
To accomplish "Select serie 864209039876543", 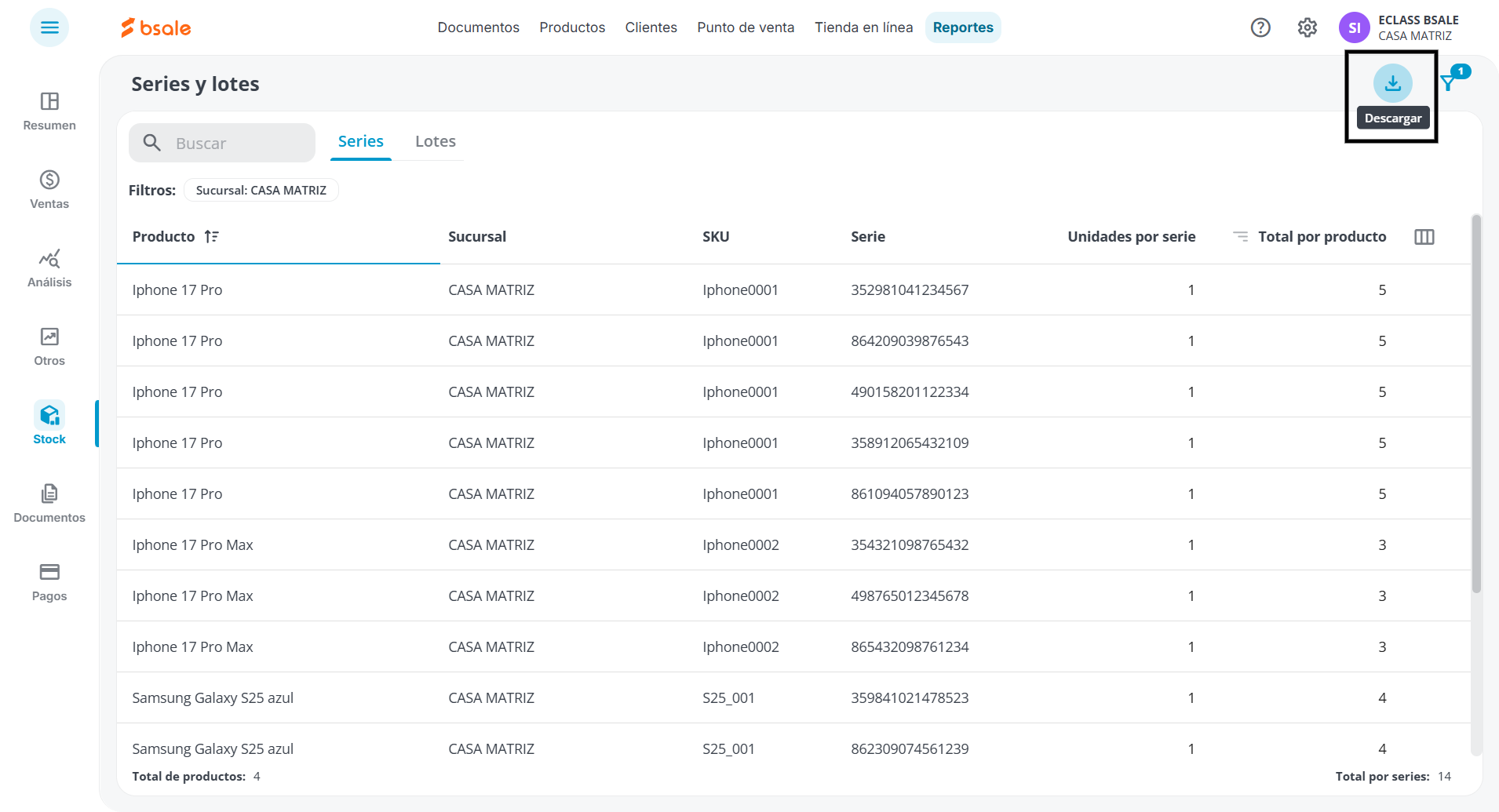I will (x=910, y=340).
